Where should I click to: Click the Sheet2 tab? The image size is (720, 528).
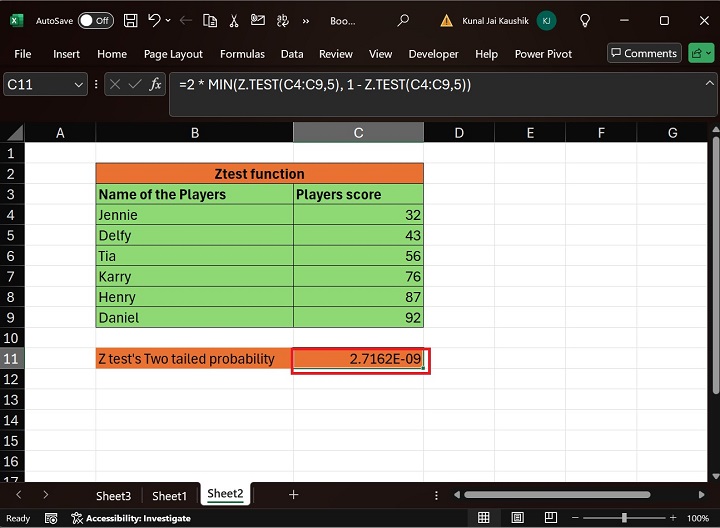(225, 494)
